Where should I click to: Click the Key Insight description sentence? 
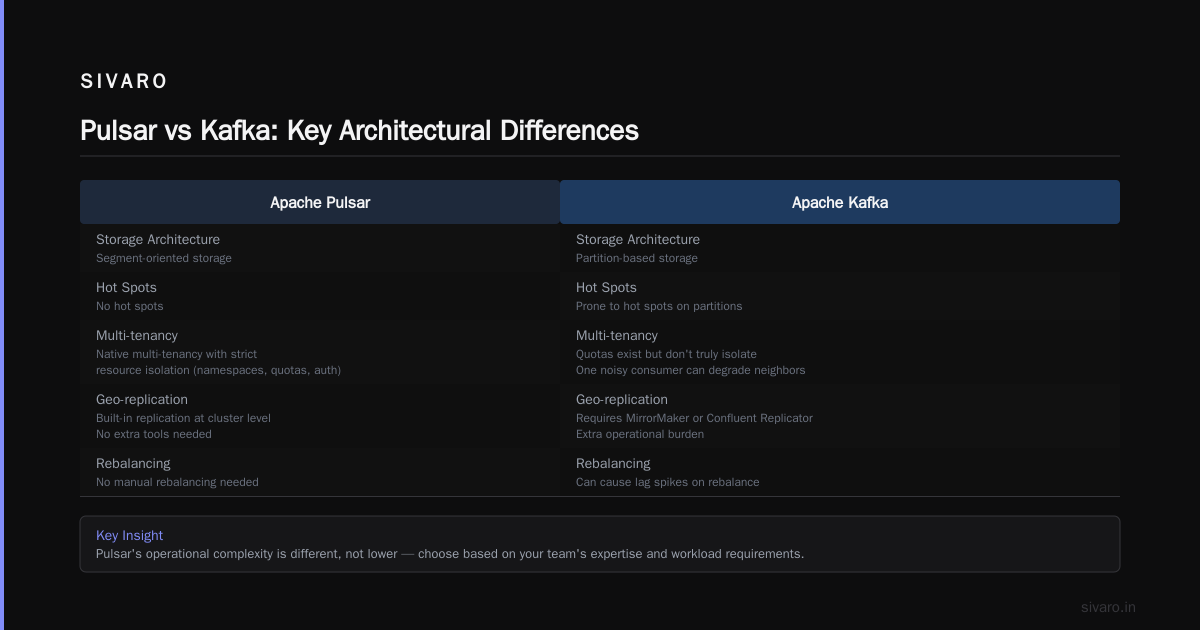point(450,554)
